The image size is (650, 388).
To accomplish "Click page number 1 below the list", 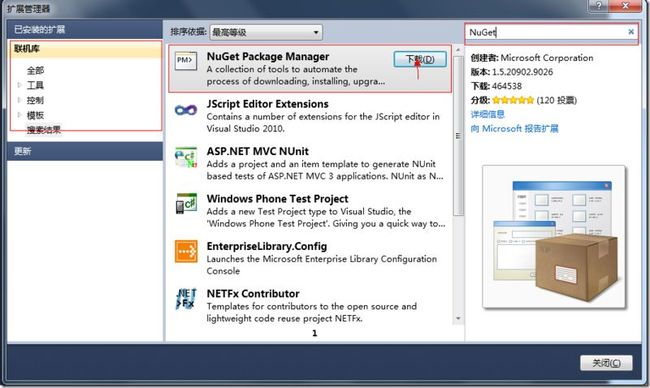I will 314,333.
